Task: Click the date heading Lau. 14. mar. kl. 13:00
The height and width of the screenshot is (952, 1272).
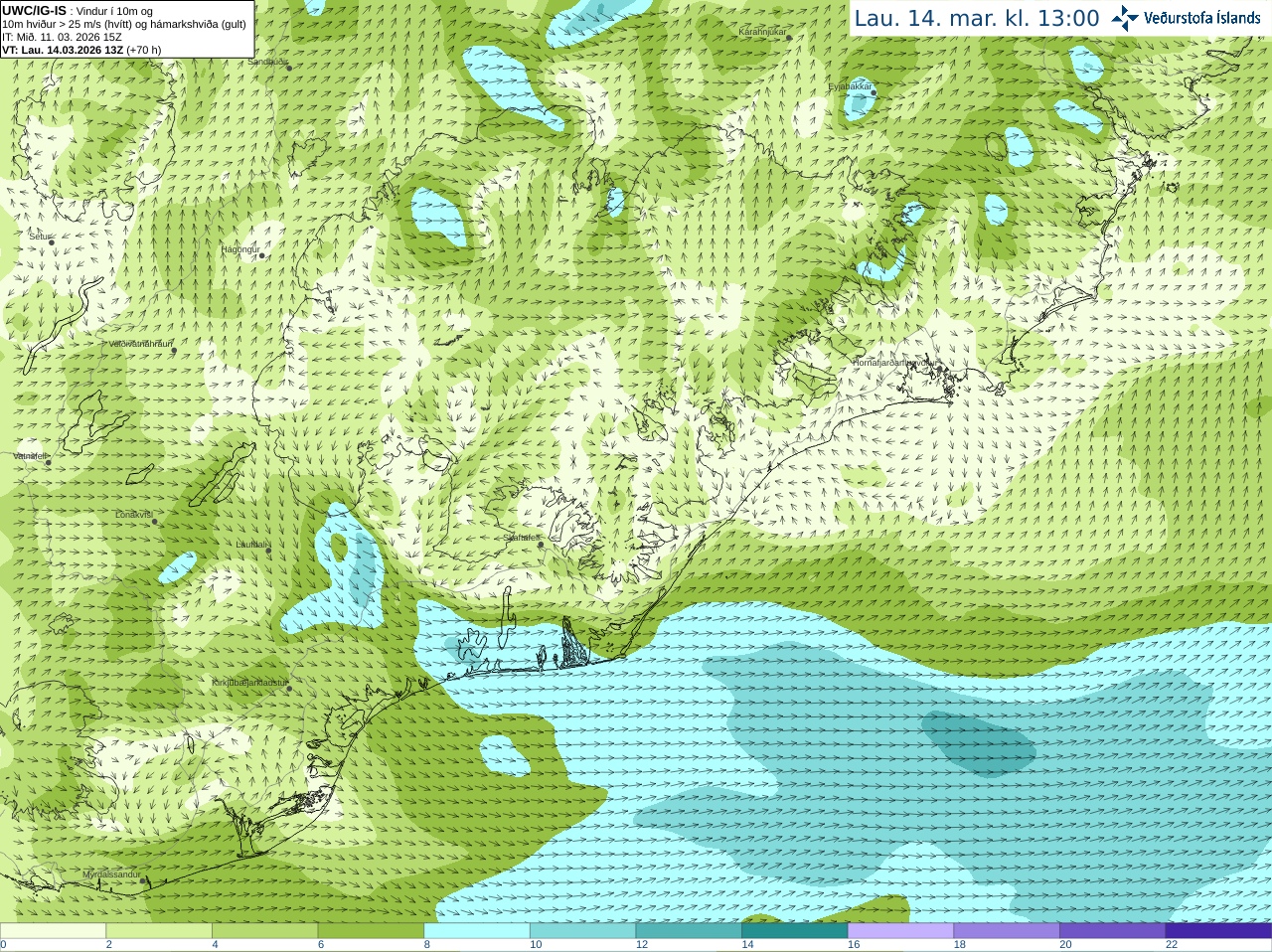Action: click(x=977, y=18)
